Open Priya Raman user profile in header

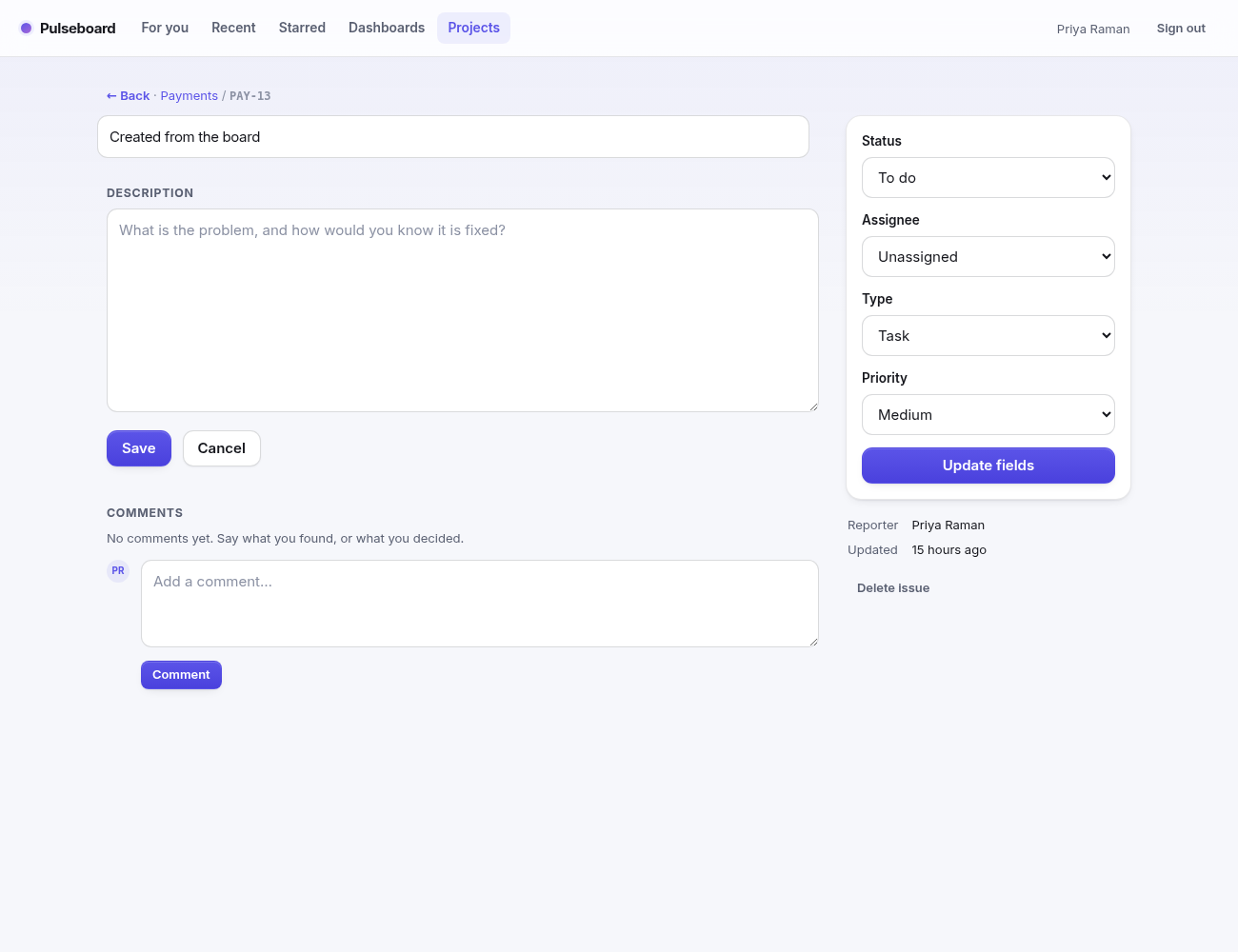pos(1093,30)
